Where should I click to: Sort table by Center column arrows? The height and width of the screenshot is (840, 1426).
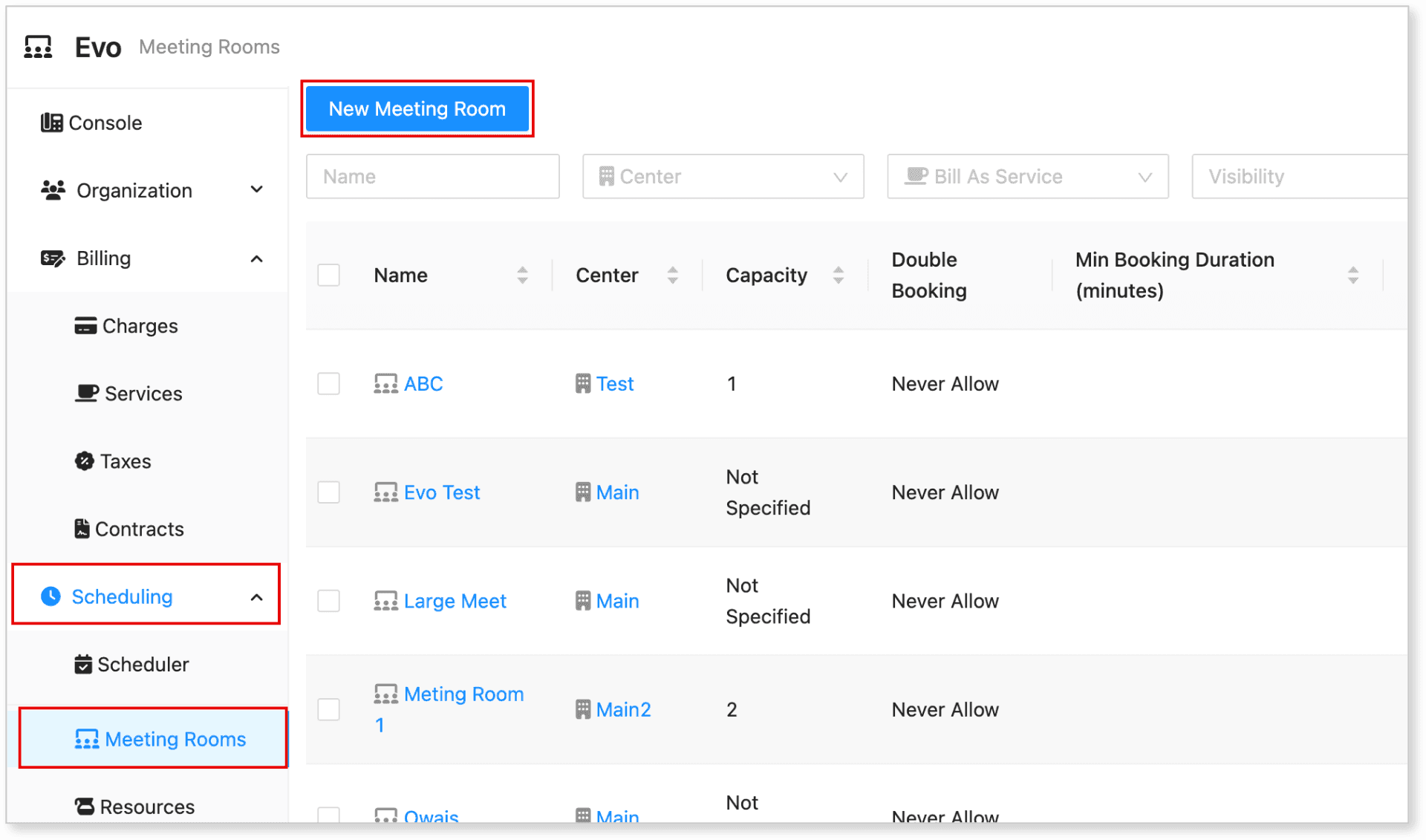(673, 276)
